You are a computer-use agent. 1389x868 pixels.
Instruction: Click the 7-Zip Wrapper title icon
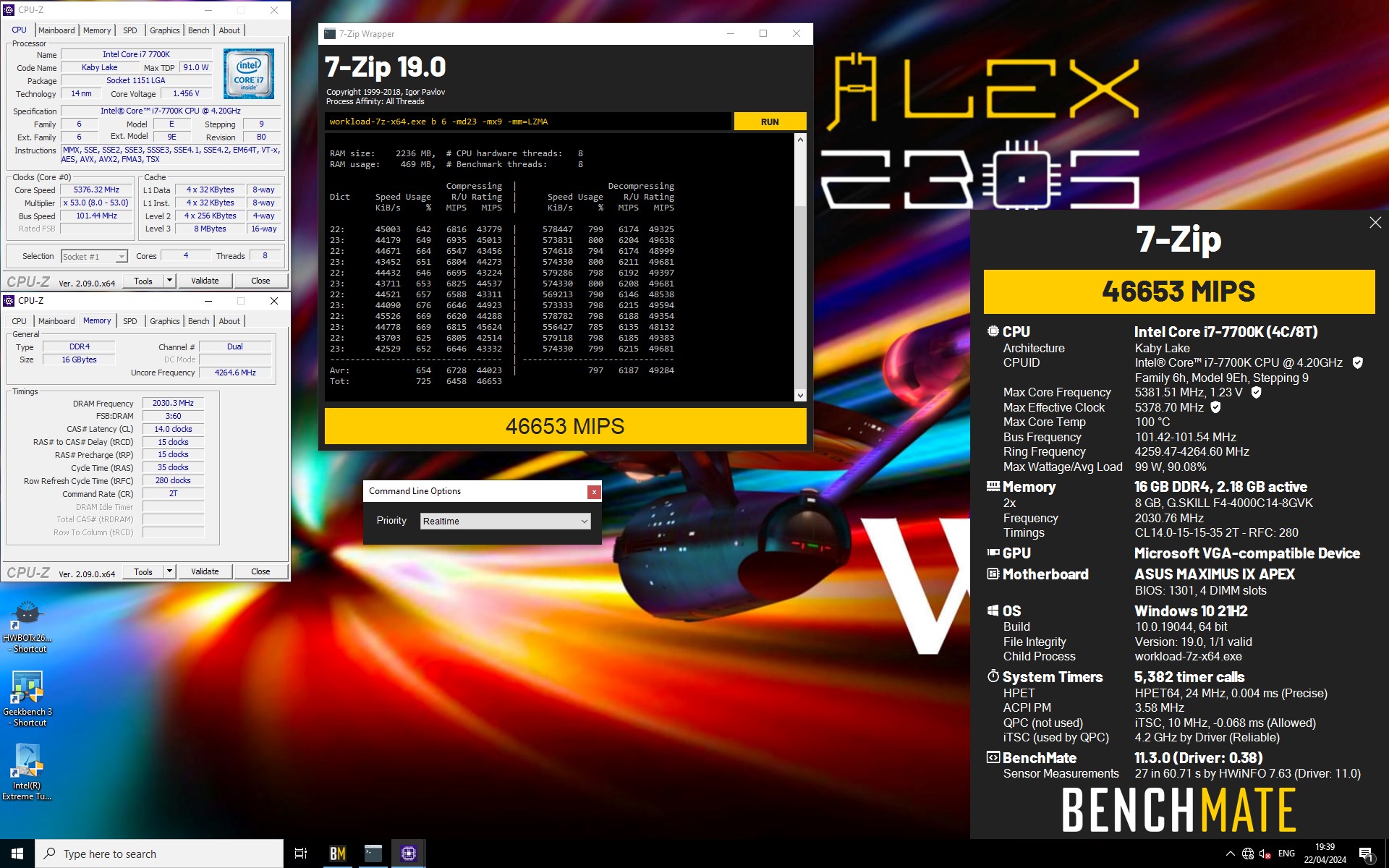tap(330, 34)
